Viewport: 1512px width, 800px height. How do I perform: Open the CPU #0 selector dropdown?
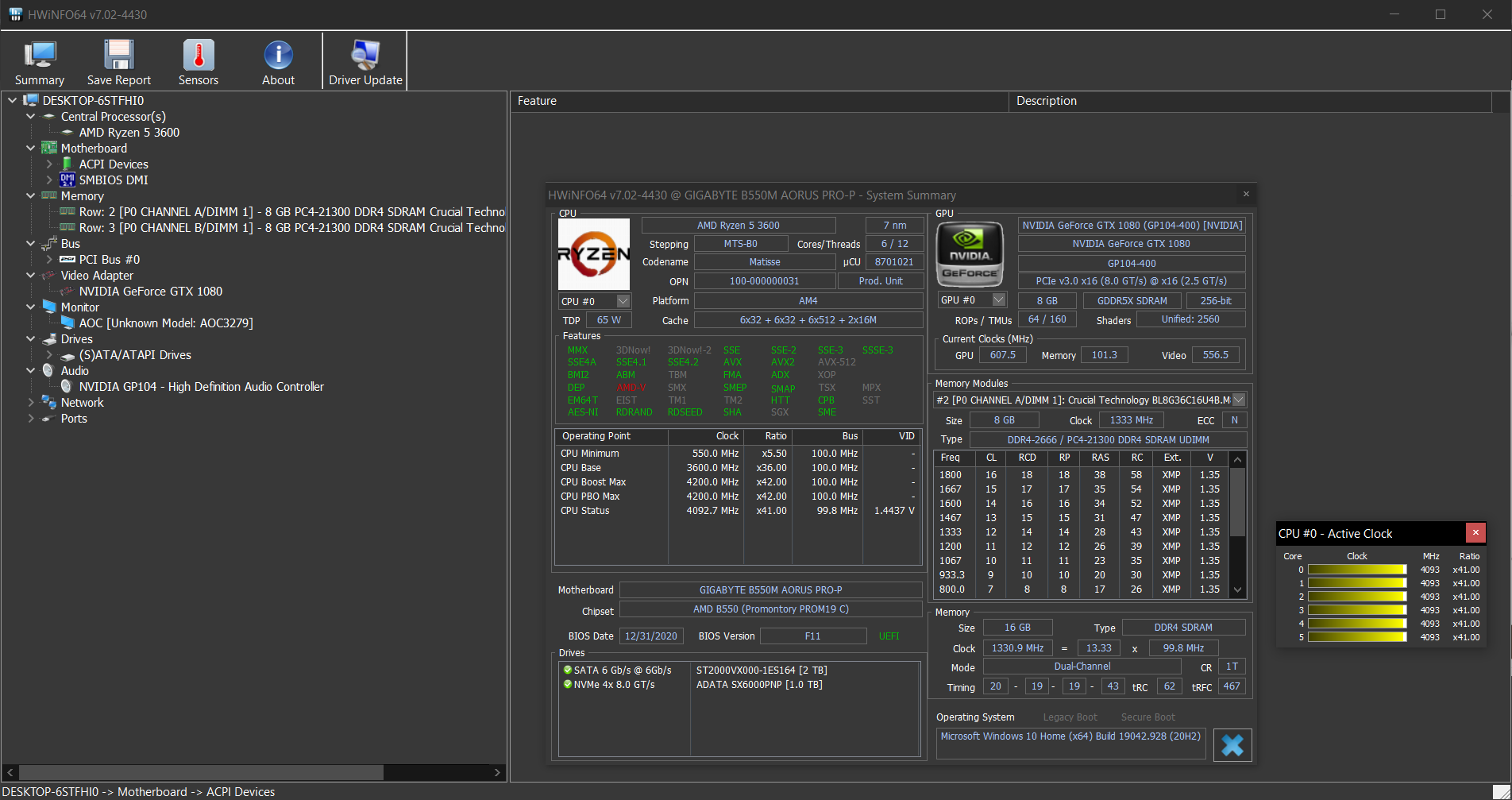[623, 301]
